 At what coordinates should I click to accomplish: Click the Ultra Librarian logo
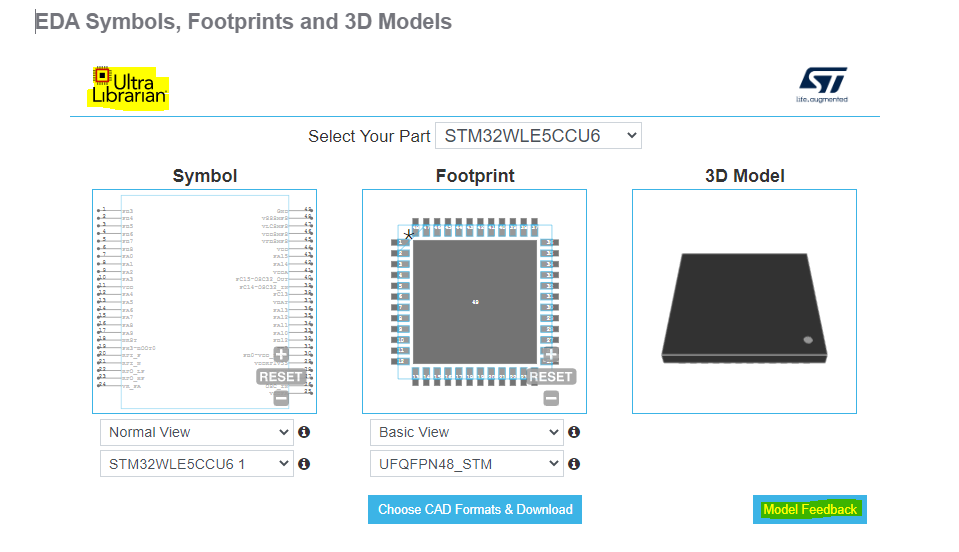pos(128,88)
